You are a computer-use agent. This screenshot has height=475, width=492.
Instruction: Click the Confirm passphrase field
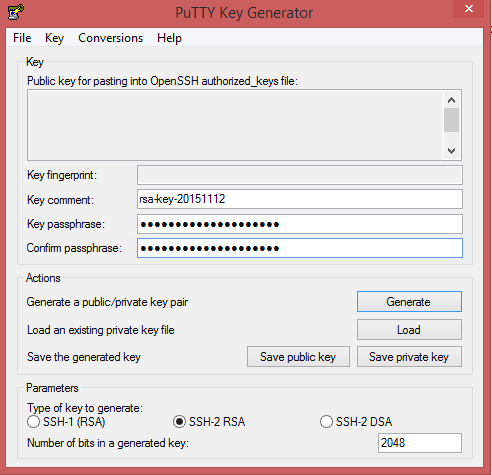click(x=300, y=248)
